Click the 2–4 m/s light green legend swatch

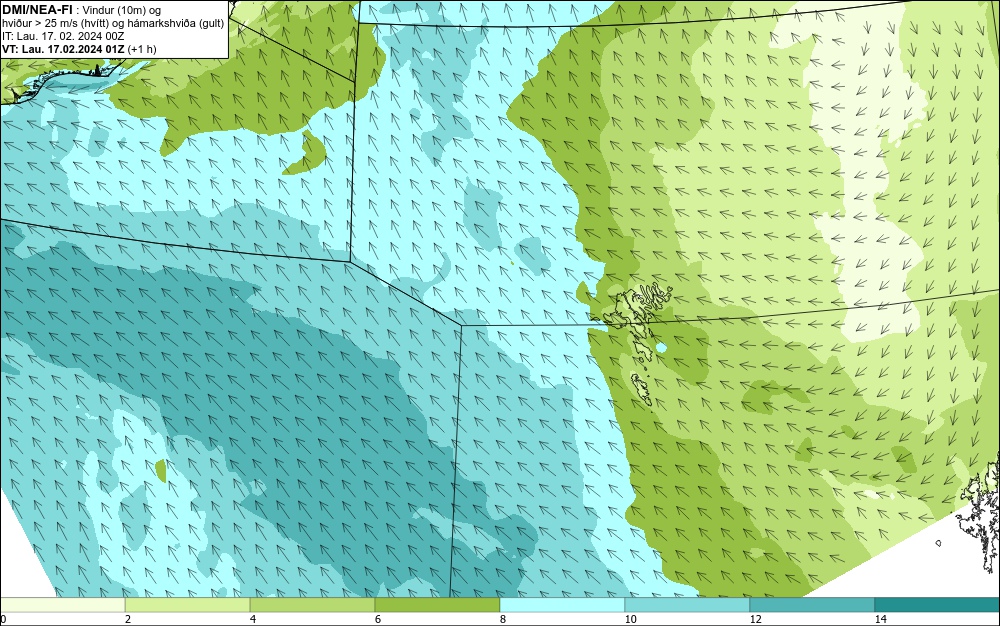188,604
